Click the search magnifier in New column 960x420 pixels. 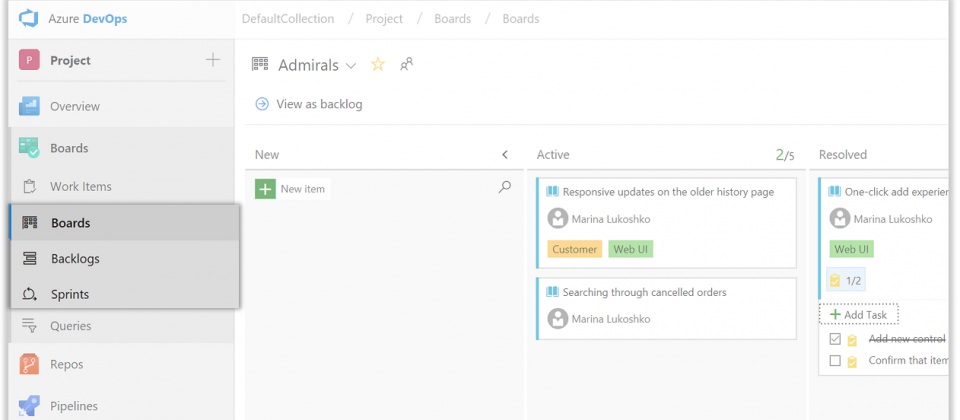tap(504, 187)
